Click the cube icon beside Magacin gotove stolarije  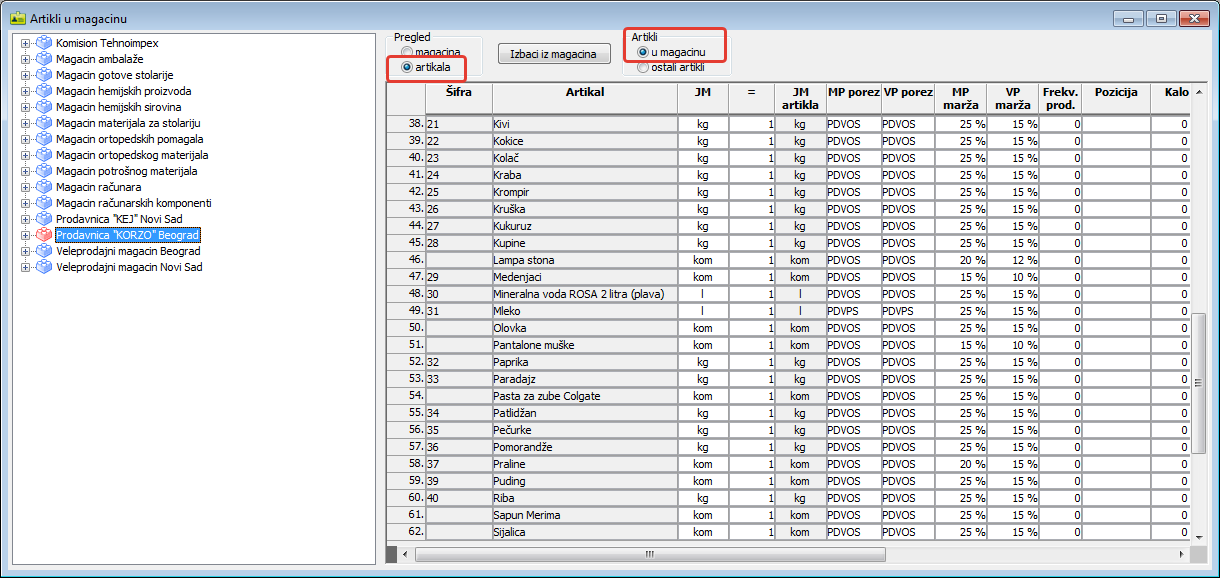point(43,75)
